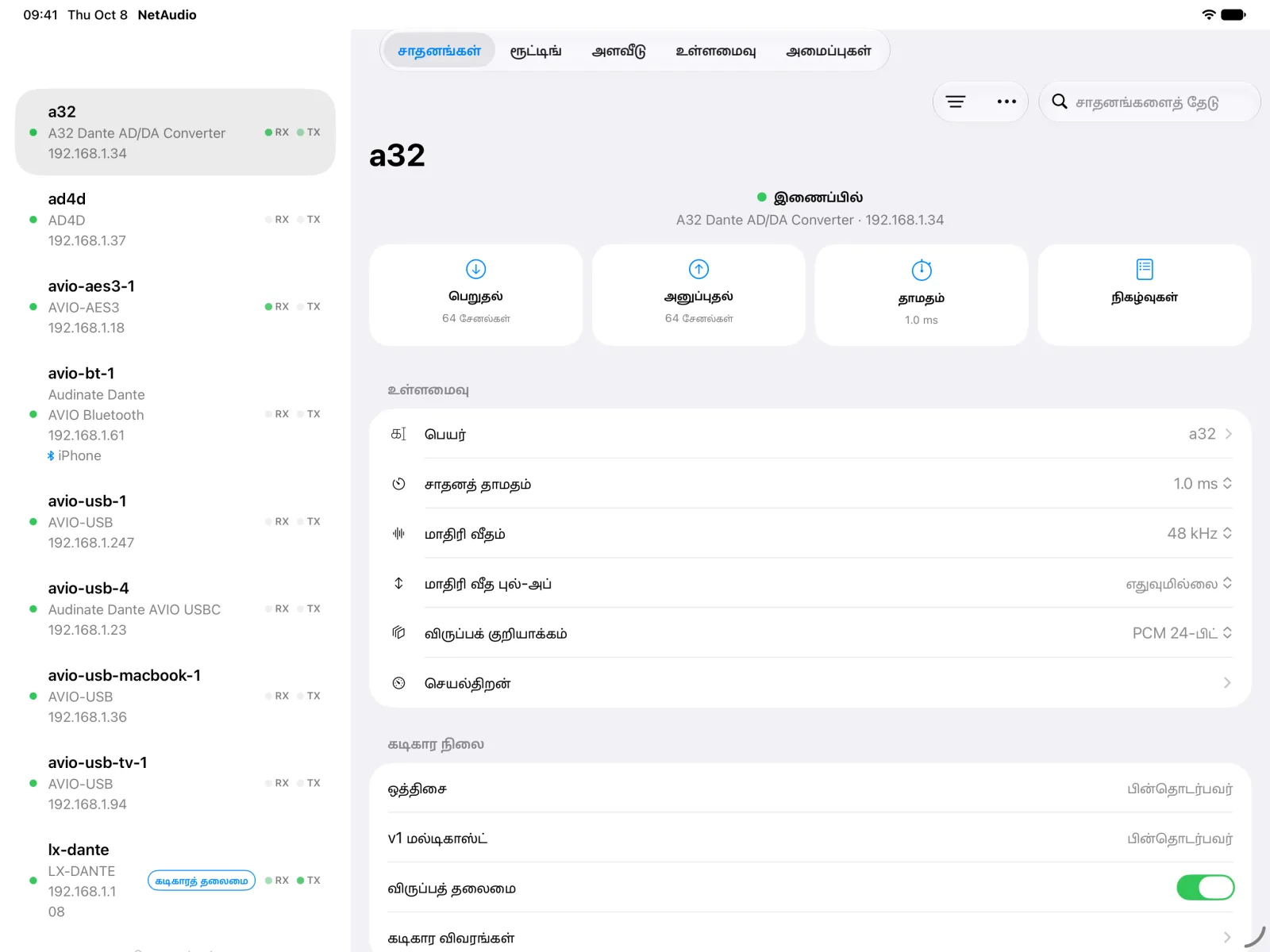The width and height of the screenshot is (1270, 952).
Task: Click the name field icon beside பெயர்
Action: click(x=398, y=434)
